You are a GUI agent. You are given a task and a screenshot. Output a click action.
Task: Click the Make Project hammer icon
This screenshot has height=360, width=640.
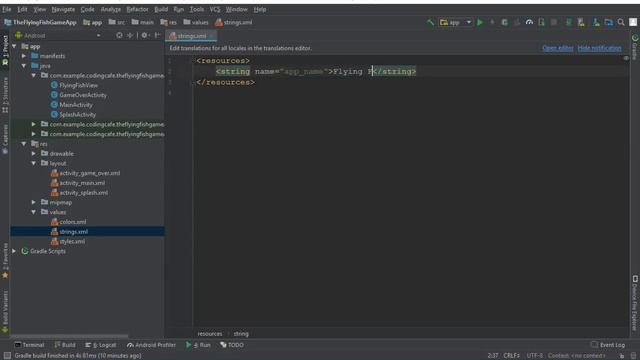click(430, 22)
